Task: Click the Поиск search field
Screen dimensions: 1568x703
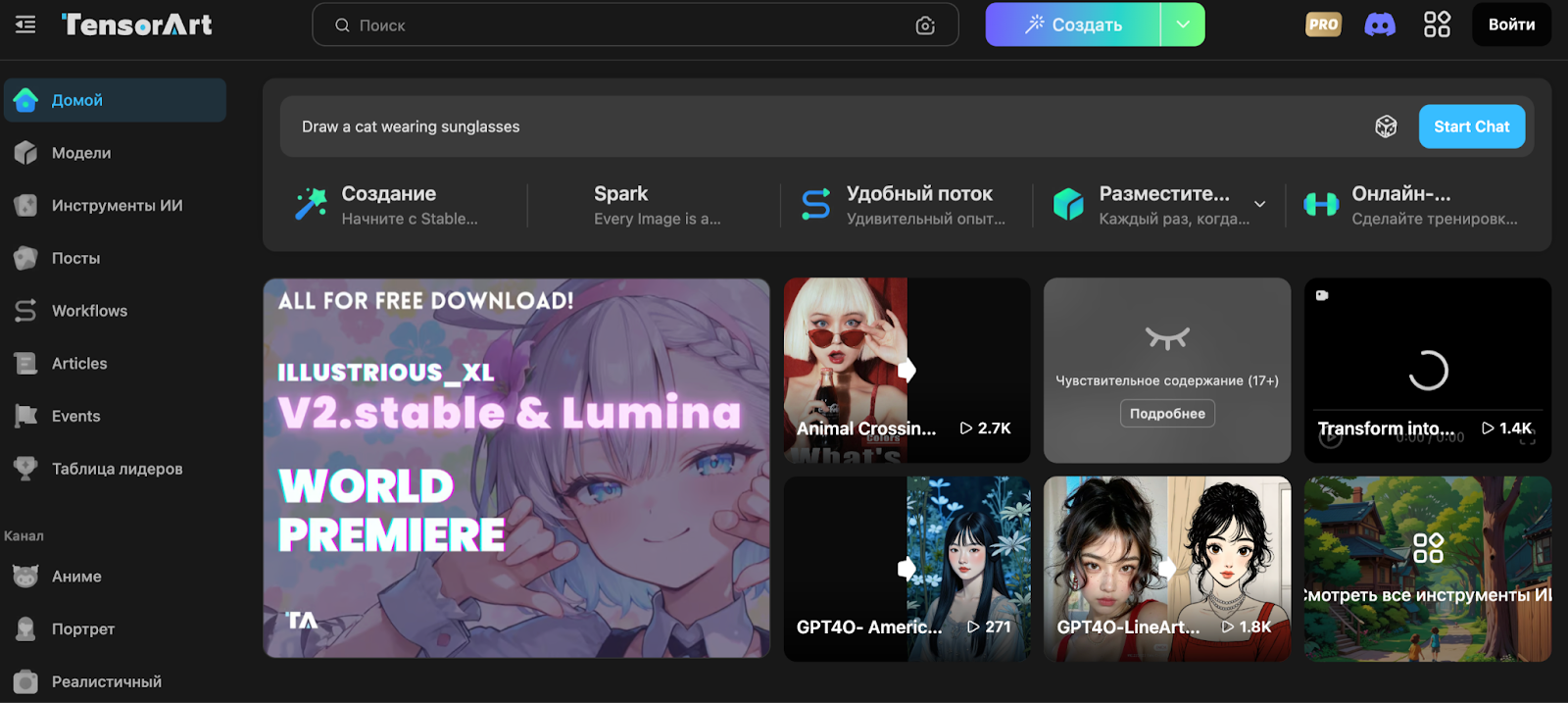Action: click(x=627, y=25)
